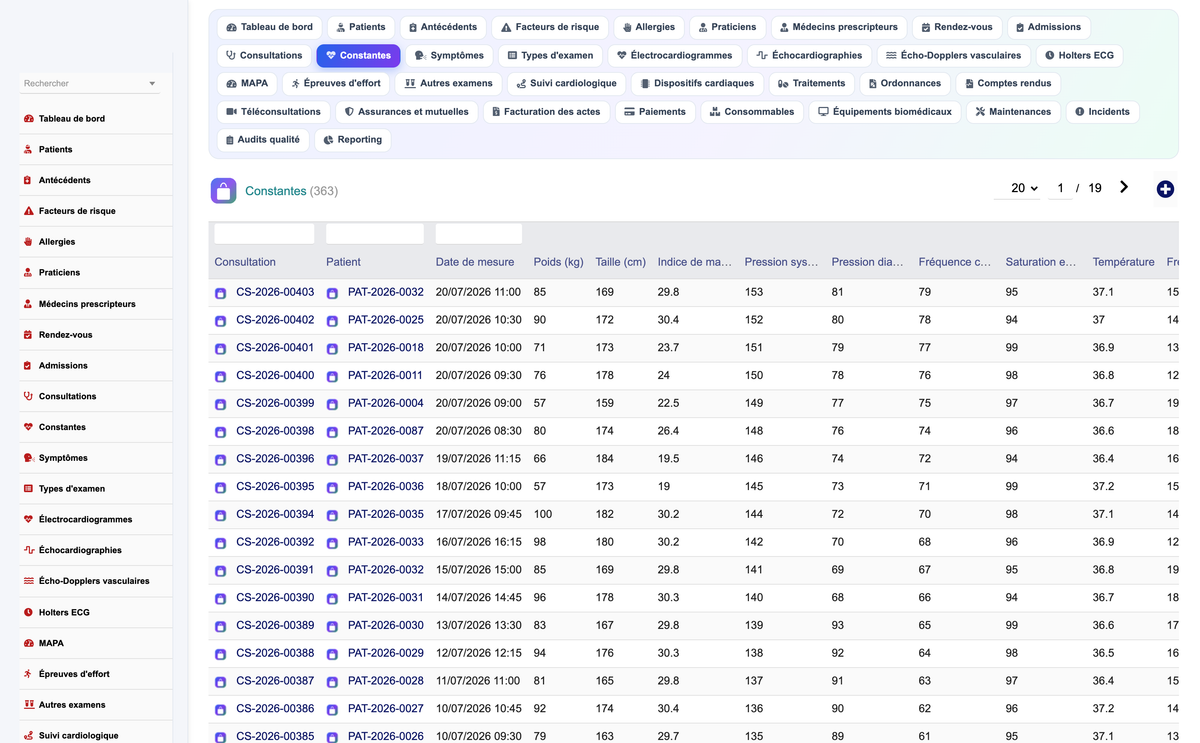Click sidebar Constantes heart icon
This screenshot has height=743, width=1200.
[28, 427]
